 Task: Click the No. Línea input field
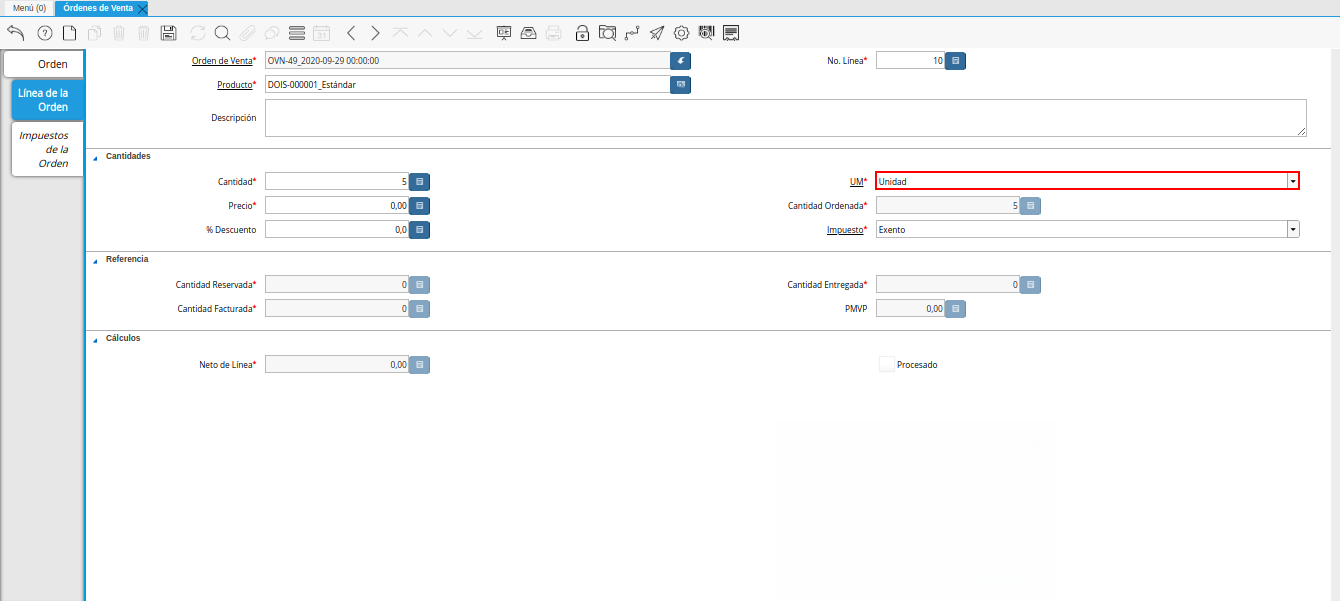pyautogui.click(x=910, y=61)
